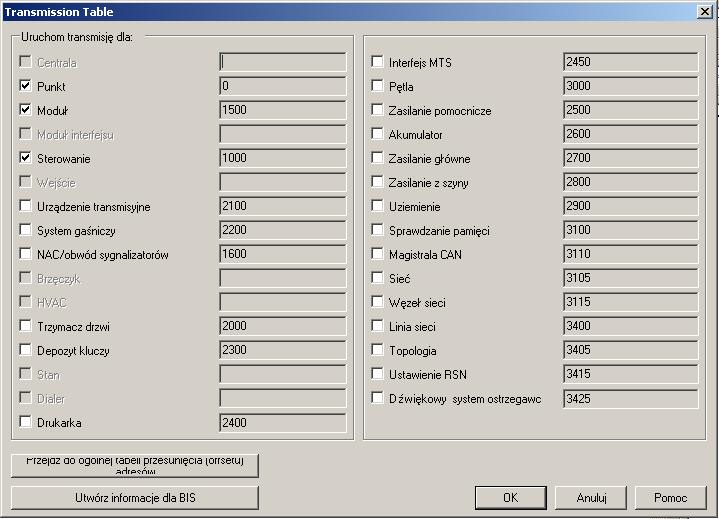Enable the Sieć checkbox
The height and width of the screenshot is (519, 719).
377,277
